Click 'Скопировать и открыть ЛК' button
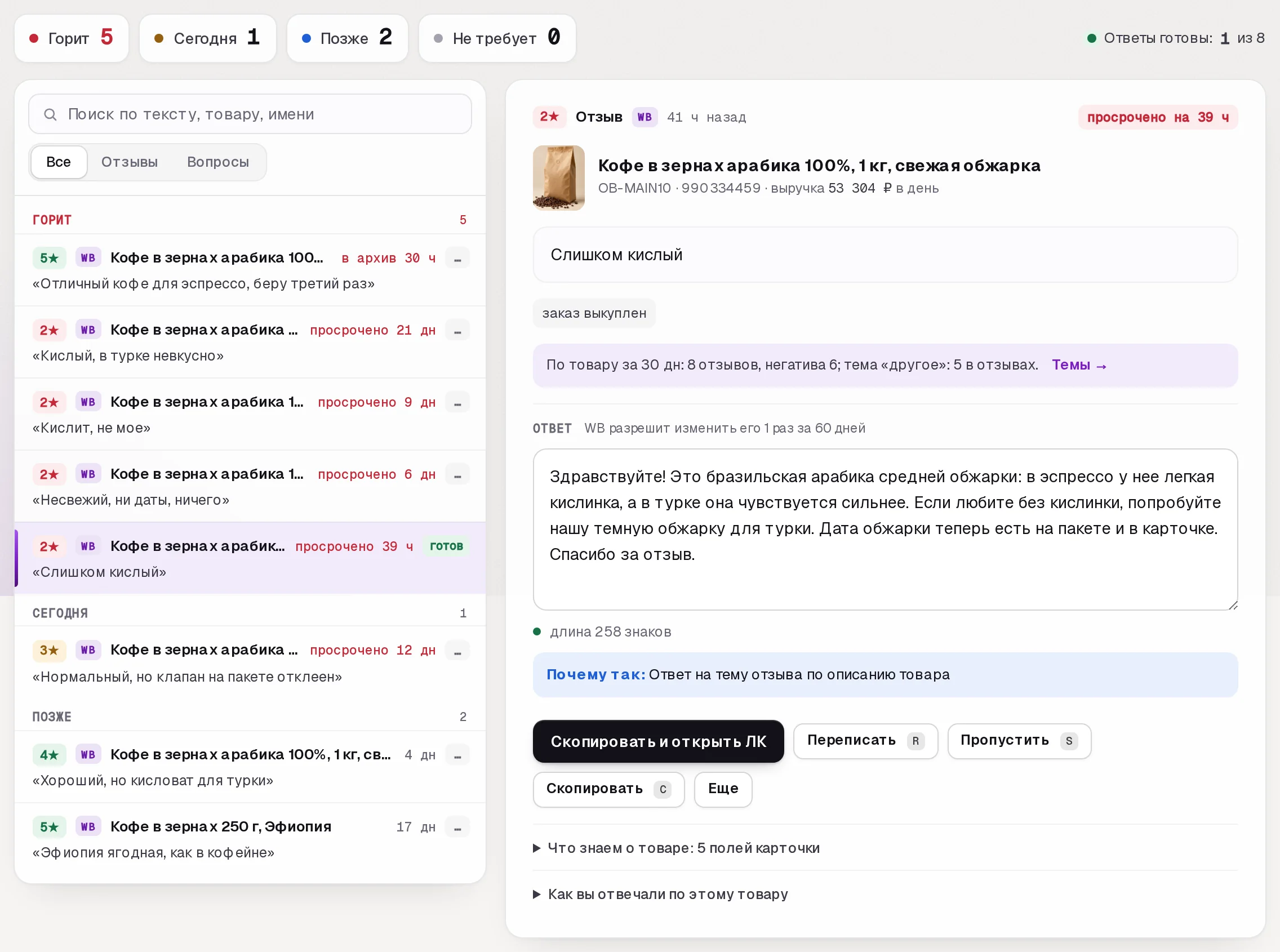Image resolution: width=1280 pixels, height=952 pixels. coord(658,741)
